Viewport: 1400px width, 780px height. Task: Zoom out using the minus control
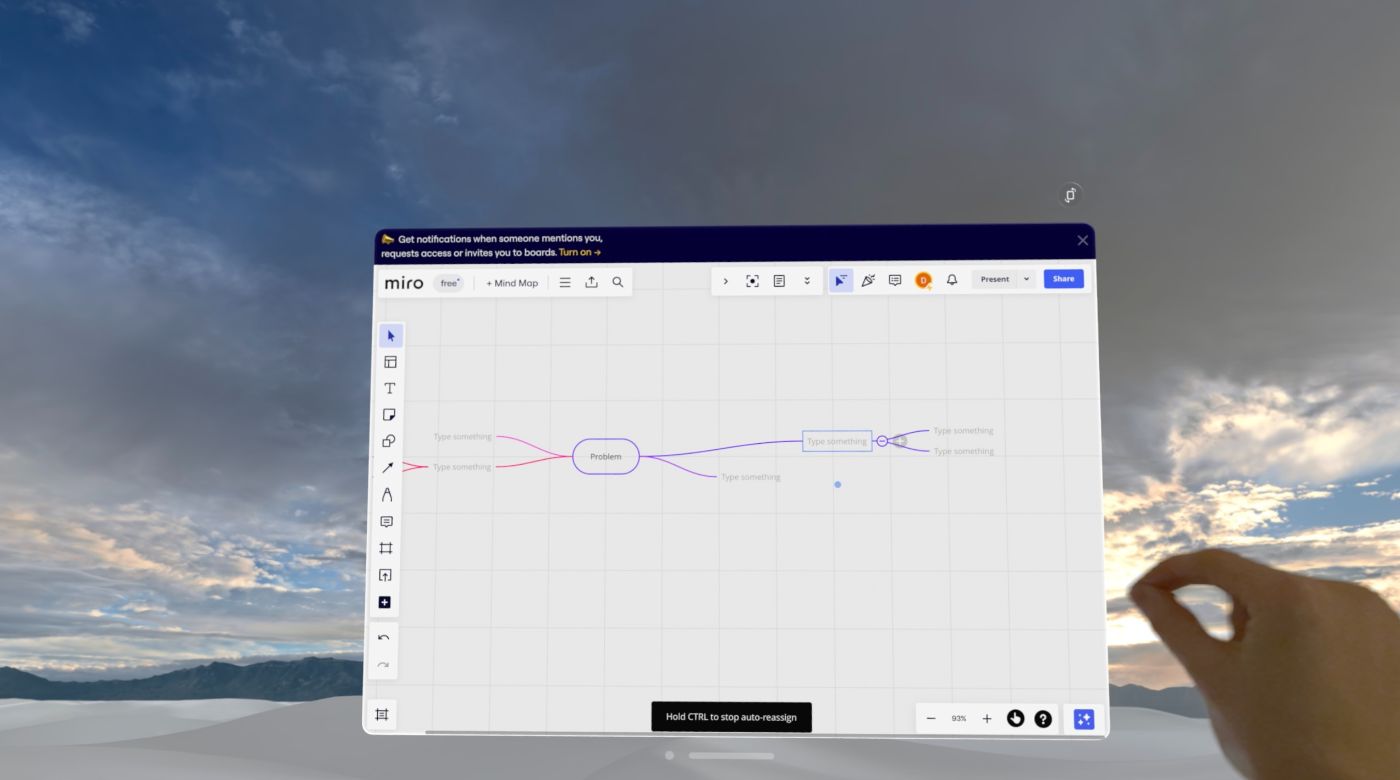click(930, 718)
